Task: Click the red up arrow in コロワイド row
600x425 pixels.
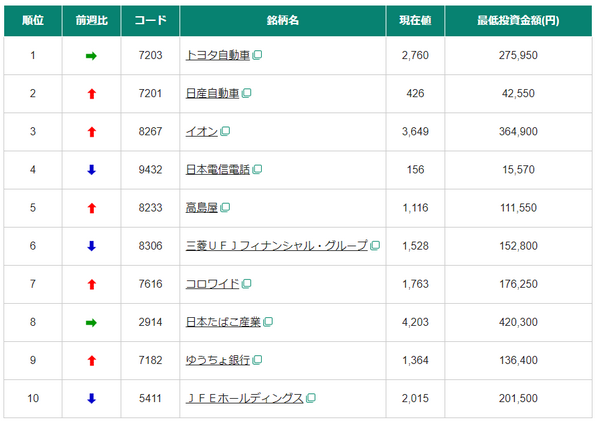Action: 91,284
